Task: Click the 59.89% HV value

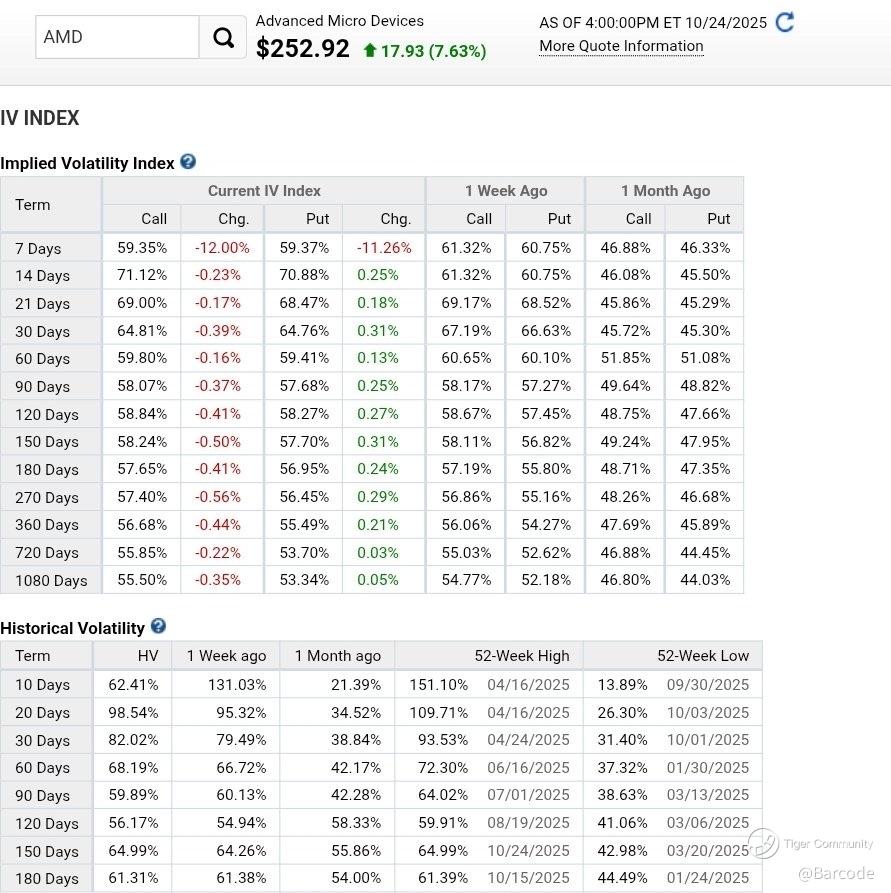Action: click(x=133, y=795)
